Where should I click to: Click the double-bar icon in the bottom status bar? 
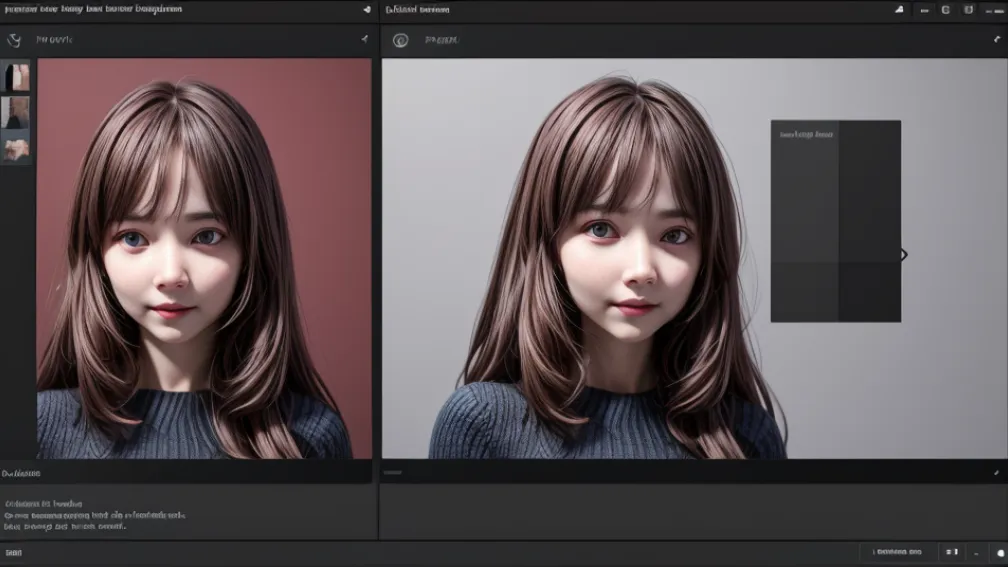[x=952, y=552]
